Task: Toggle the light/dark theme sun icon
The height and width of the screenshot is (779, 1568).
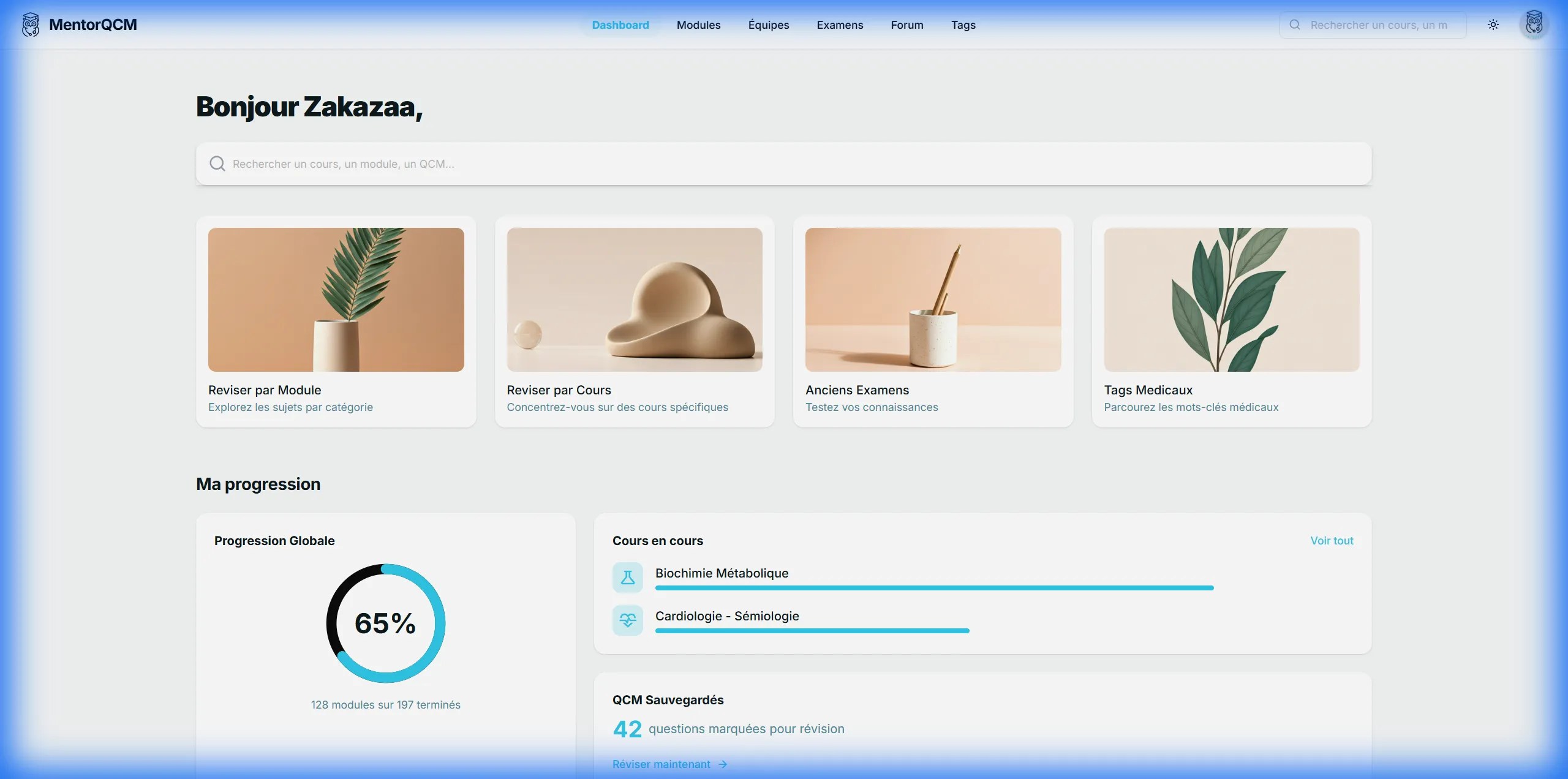Action: tap(1493, 25)
